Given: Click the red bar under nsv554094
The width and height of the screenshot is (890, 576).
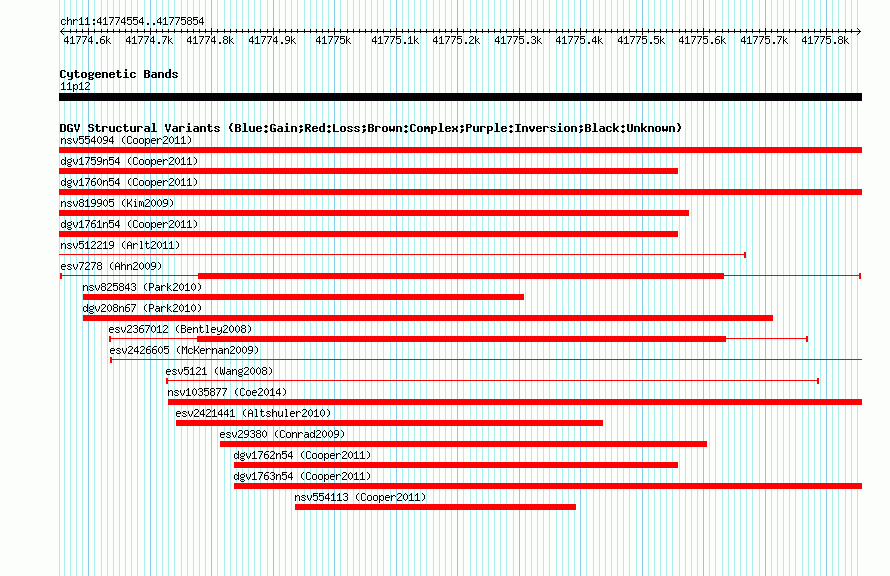Looking at the screenshot, I should [460, 150].
